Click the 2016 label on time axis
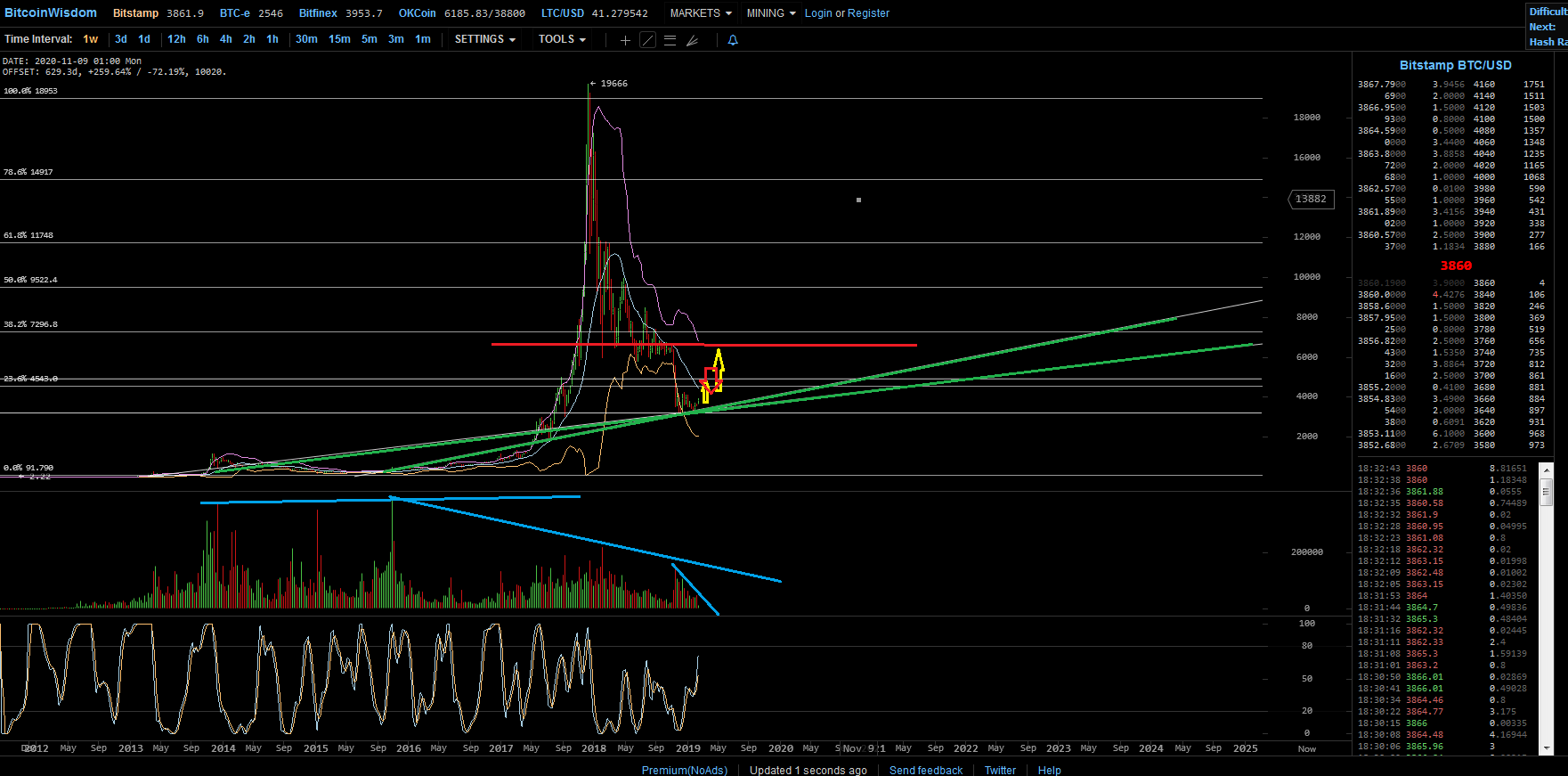Image resolution: width=1568 pixels, height=776 pixels. pos(409,748)
